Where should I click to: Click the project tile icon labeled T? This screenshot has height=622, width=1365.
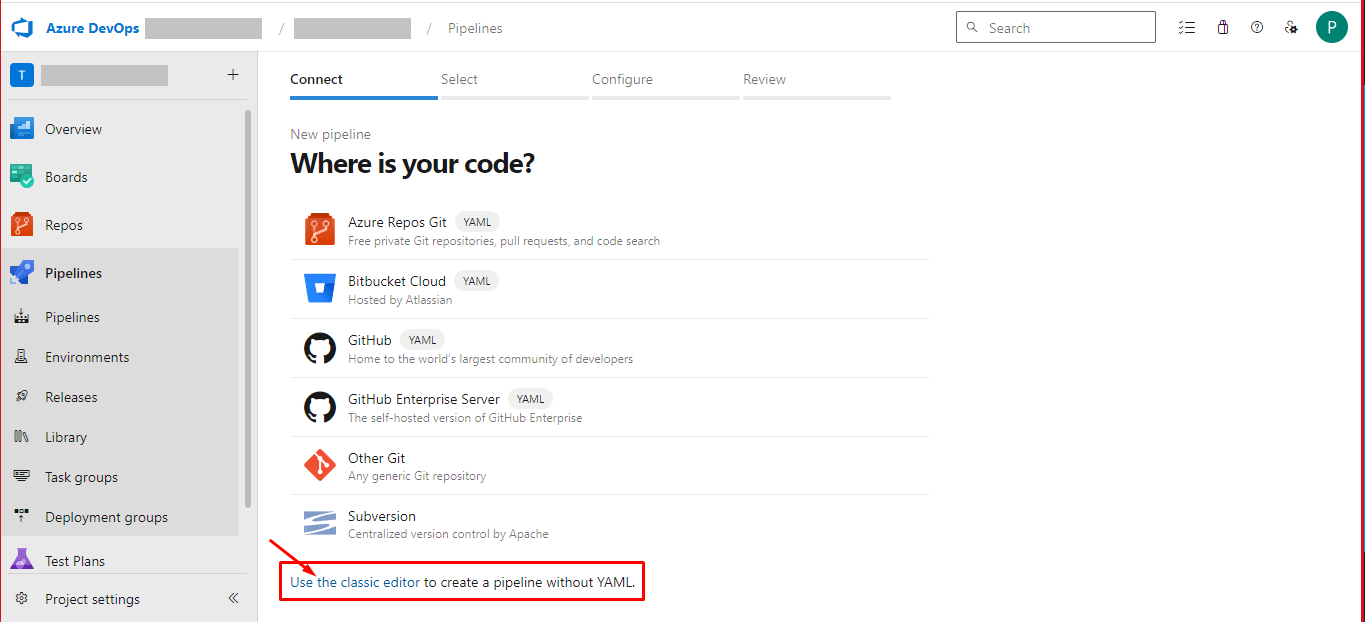pyautogui.click(x=22, y=75)
